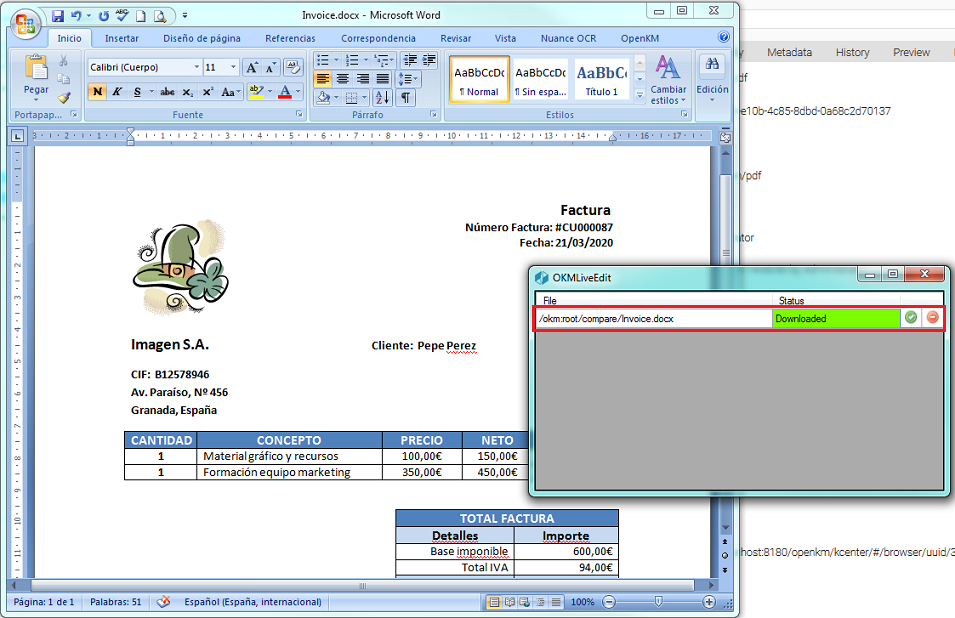Open the History tab in the browser window
Image resolution: width=955 pixels, height=618 pixels.
tap(852, 52)
